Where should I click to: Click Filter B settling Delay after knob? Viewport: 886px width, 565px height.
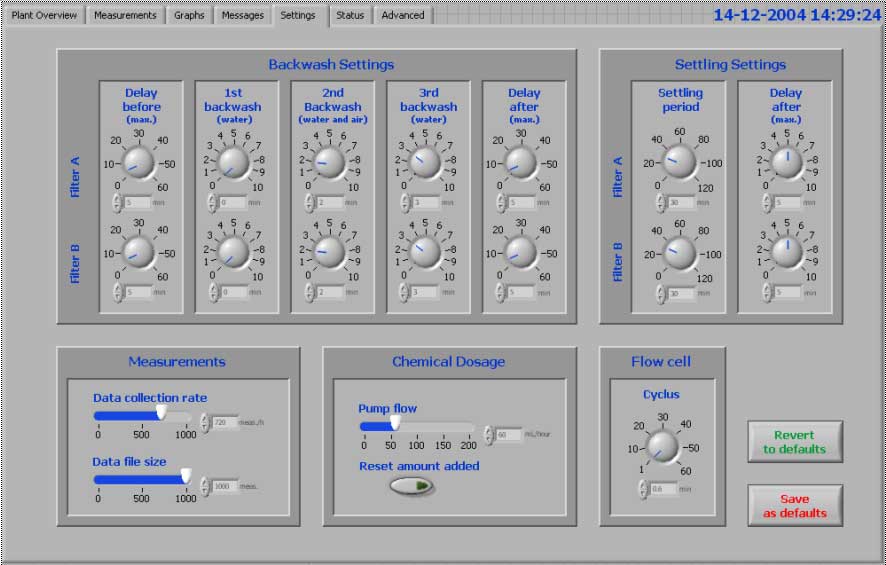click(786, 253)
